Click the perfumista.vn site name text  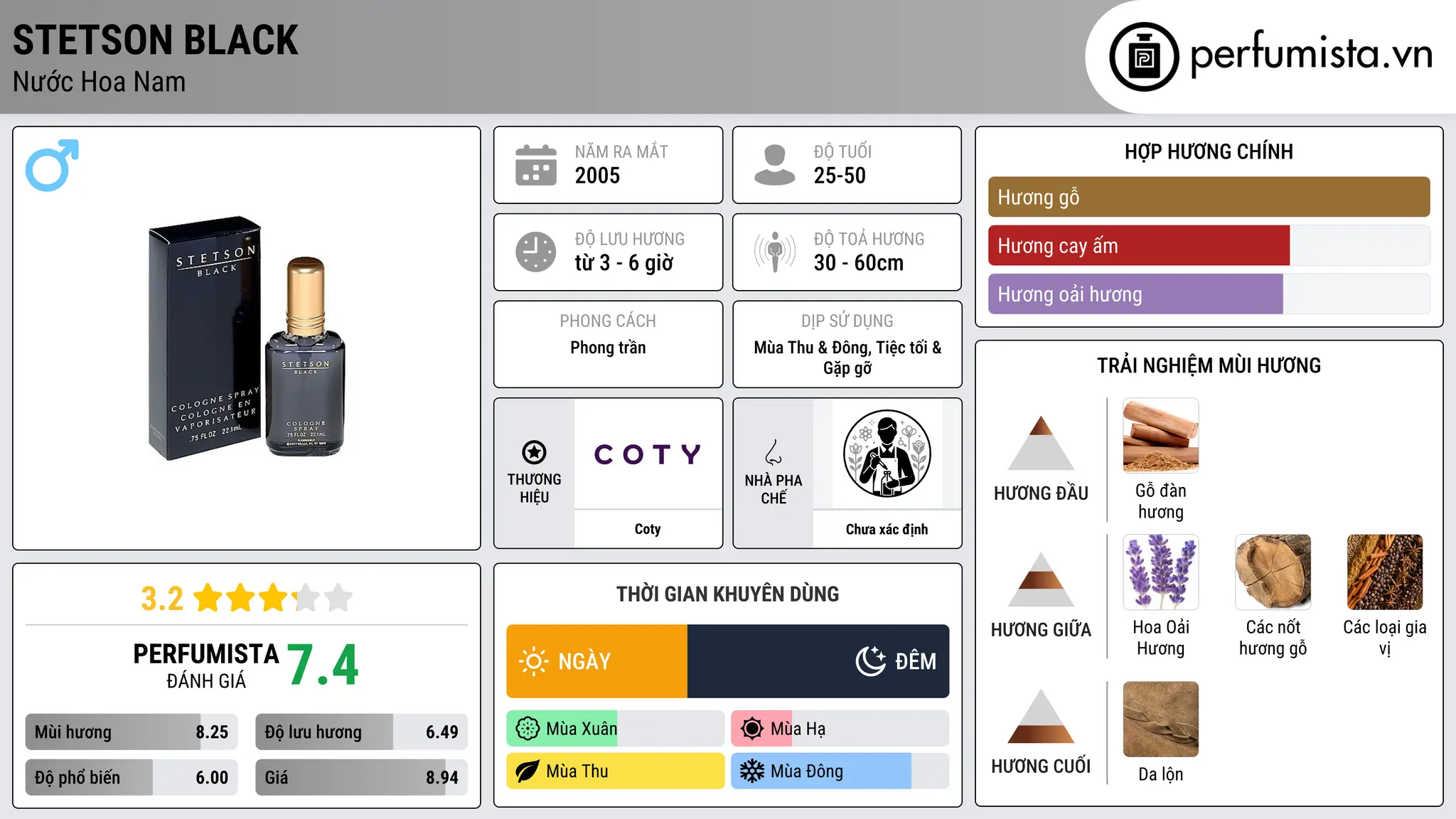(1311, 55)
